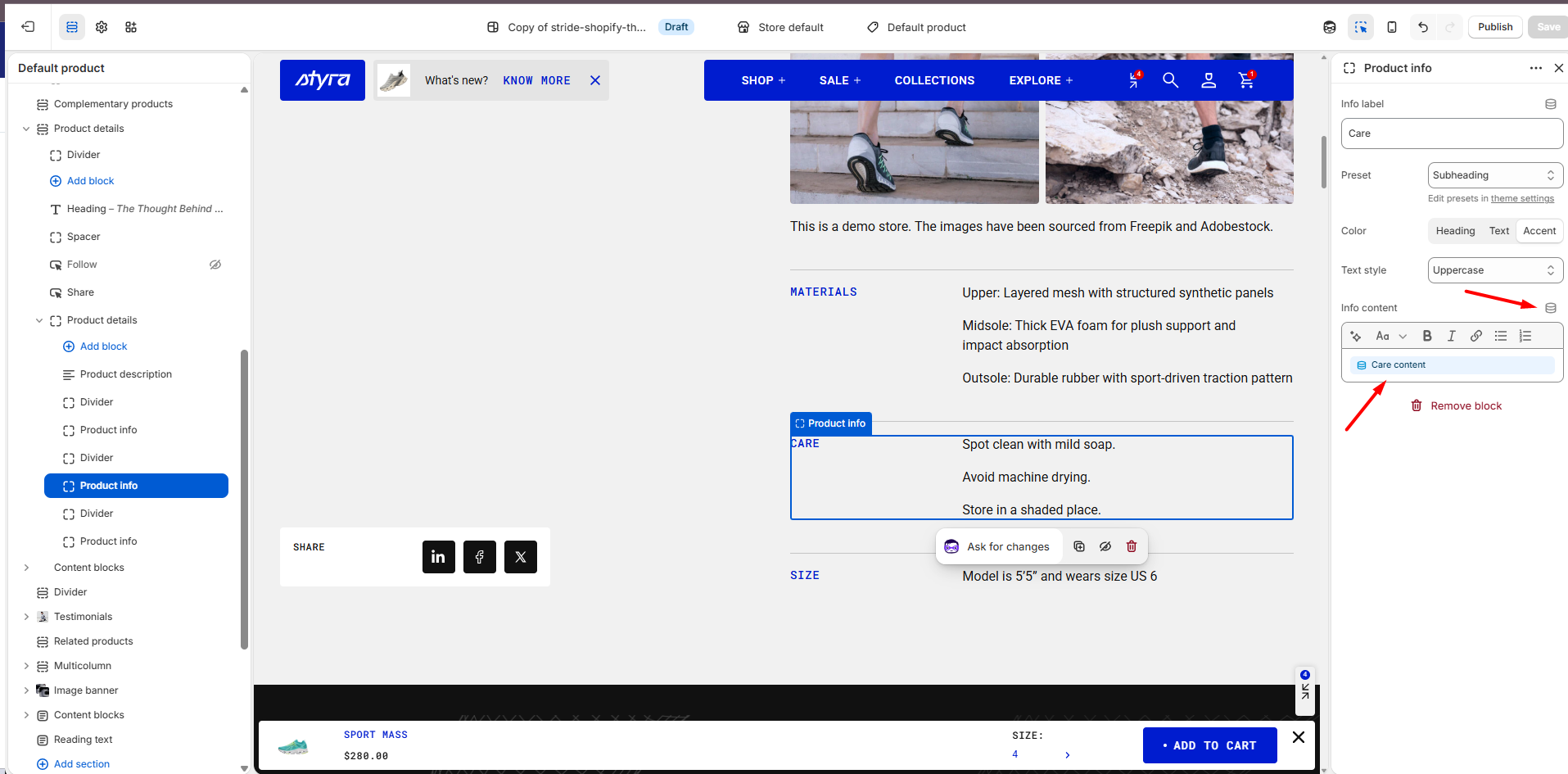
Task: Open the SHOP menu
Action: [763, 80]
